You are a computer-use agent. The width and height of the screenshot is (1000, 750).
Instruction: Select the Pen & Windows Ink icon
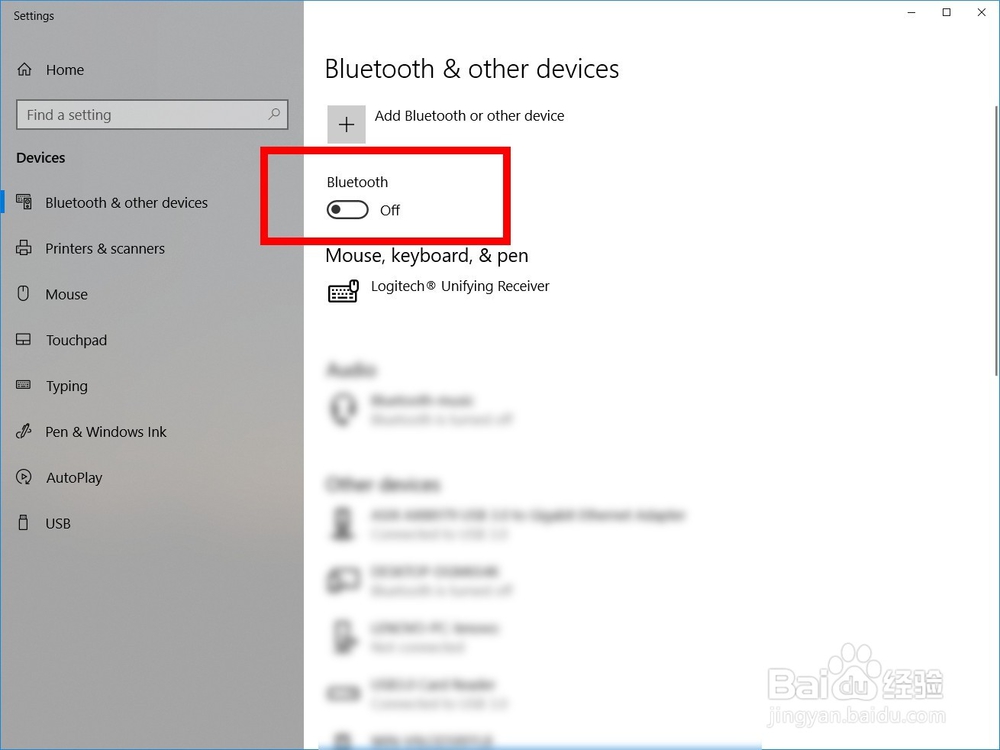23,432
